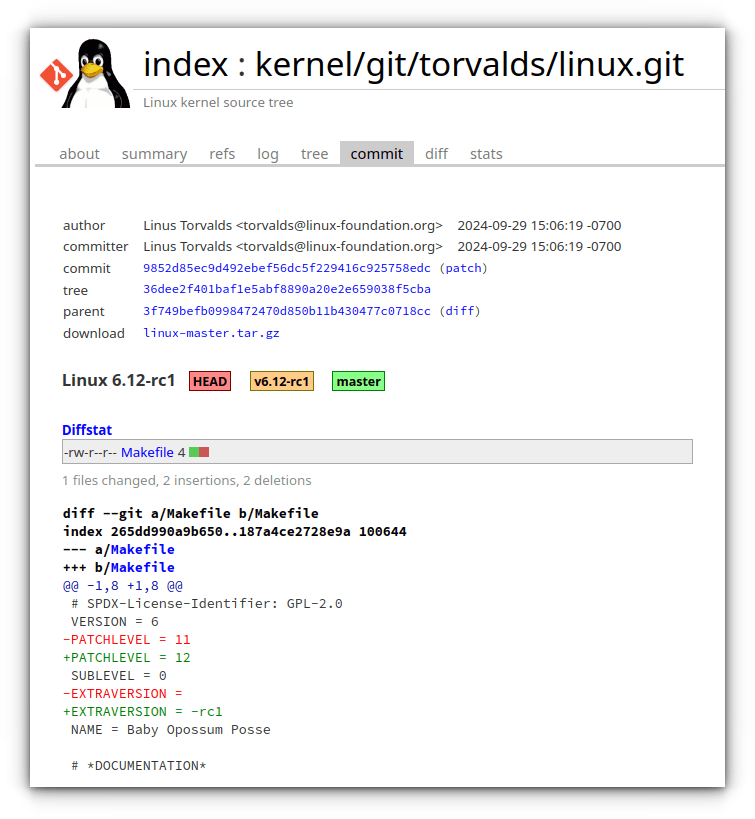Switch to the summary tab
This screenshot has height=819, width=755.
(154, 154)
